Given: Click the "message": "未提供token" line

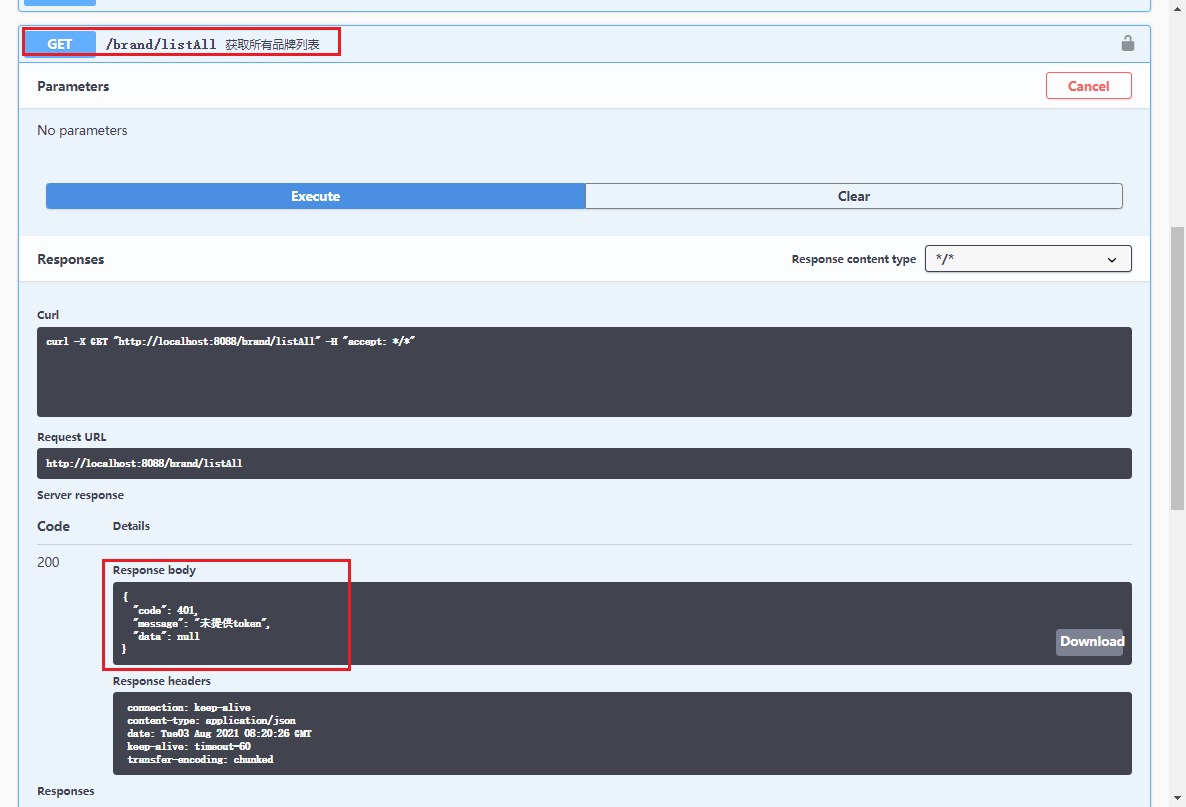Looking at the screenshot, I should [x=201, y=623].
